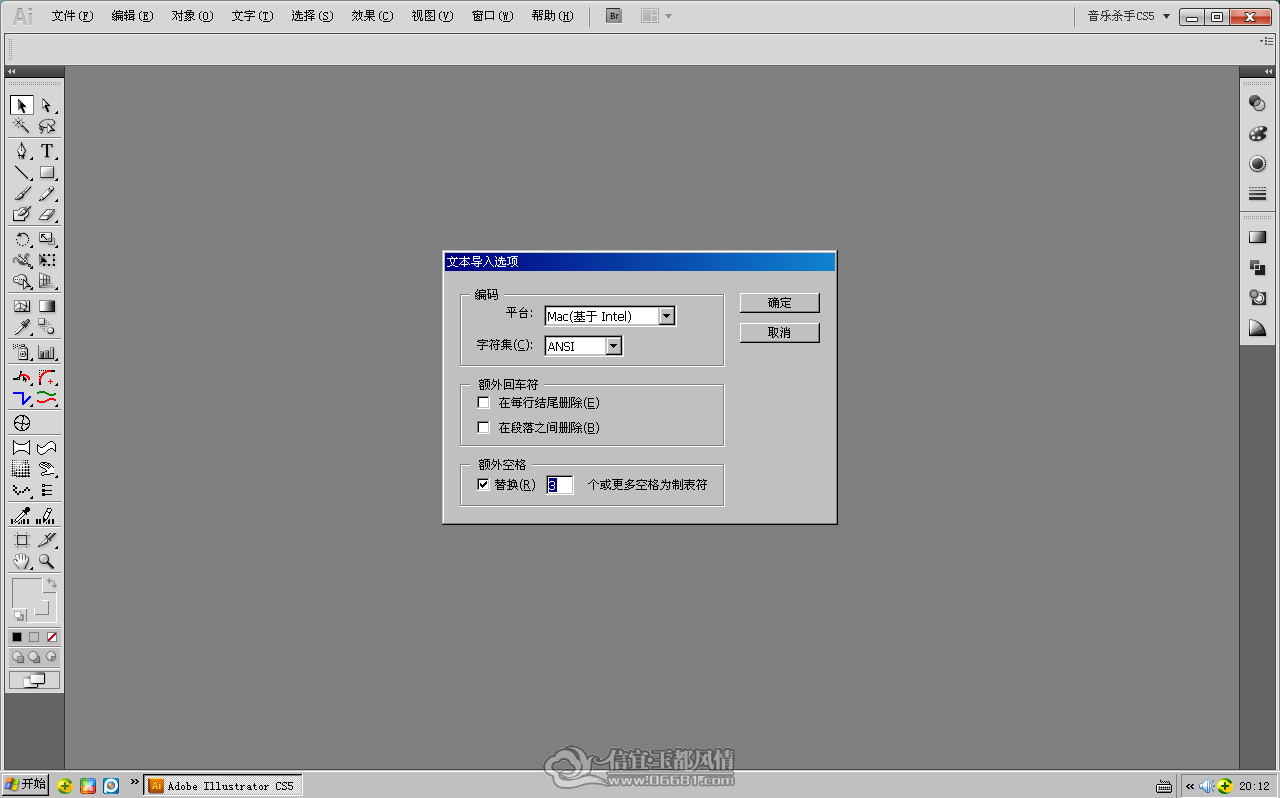Screen dimensions: 1280x798
Task: Select the Pencil tool
Action: [x=47, y=193]
